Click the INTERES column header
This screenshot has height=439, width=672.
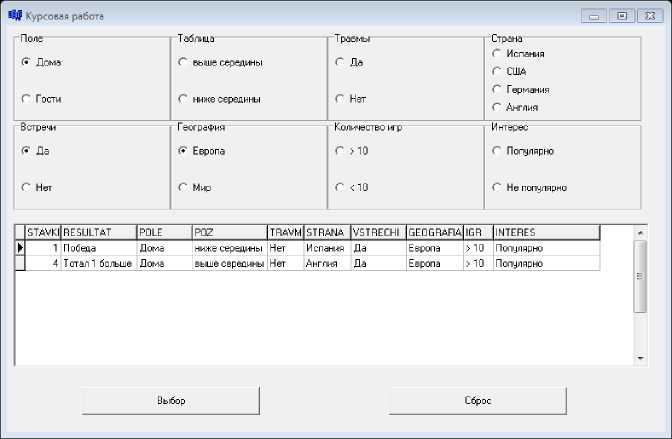(x=547, y=232)
